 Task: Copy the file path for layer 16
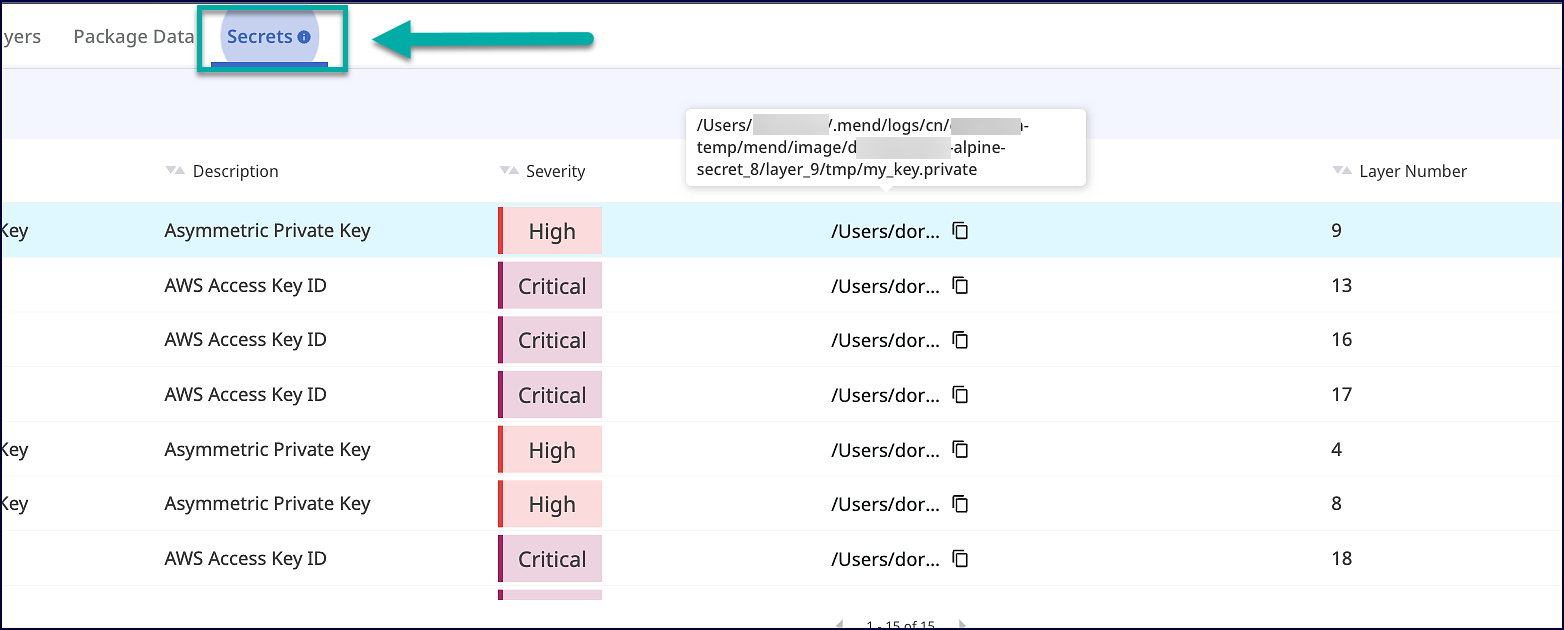(960, 340)
